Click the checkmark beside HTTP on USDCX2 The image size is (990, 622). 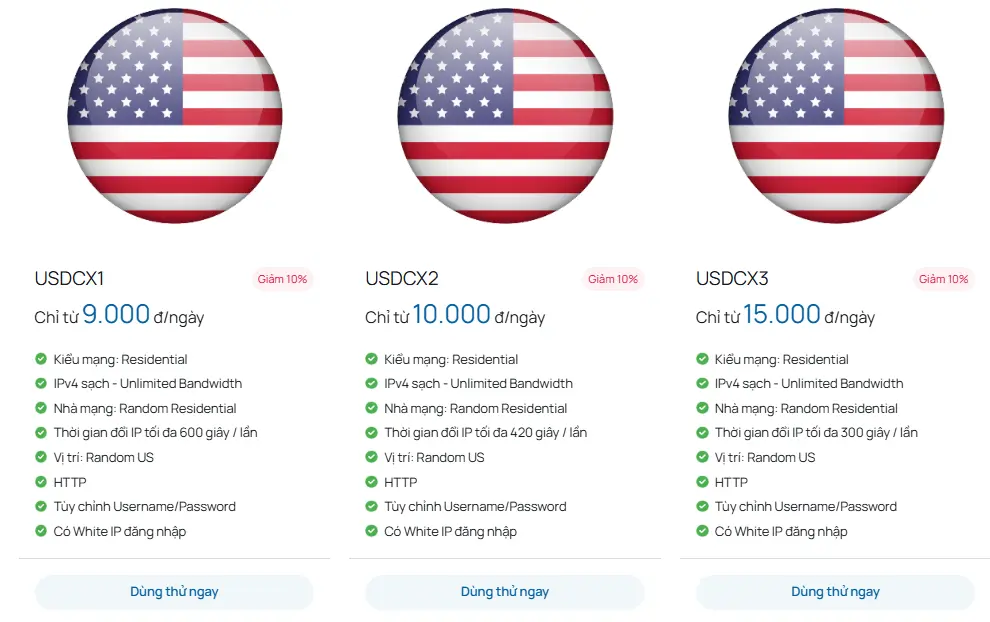[x=370, y=481]
